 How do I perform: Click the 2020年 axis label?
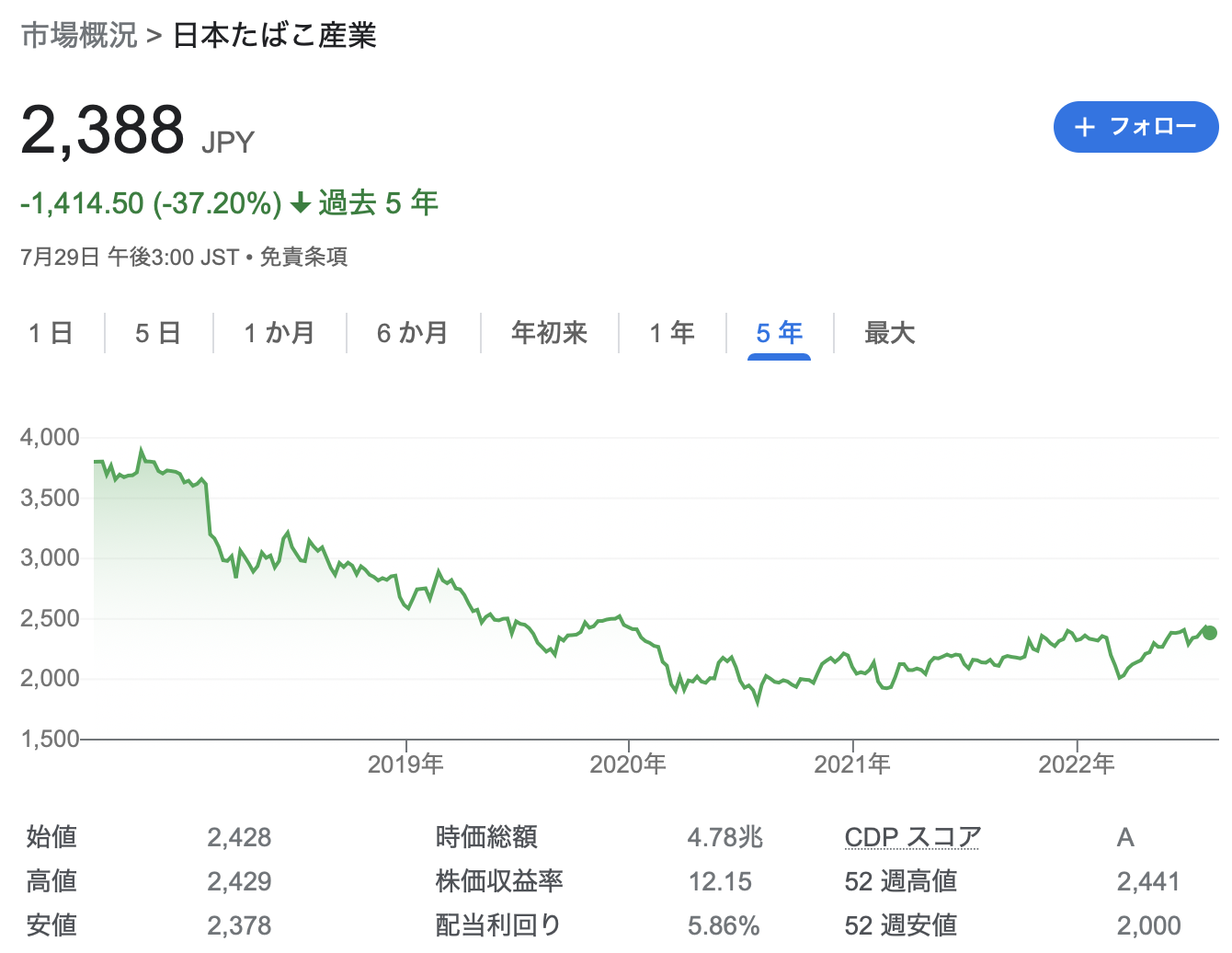coord(628,764)
